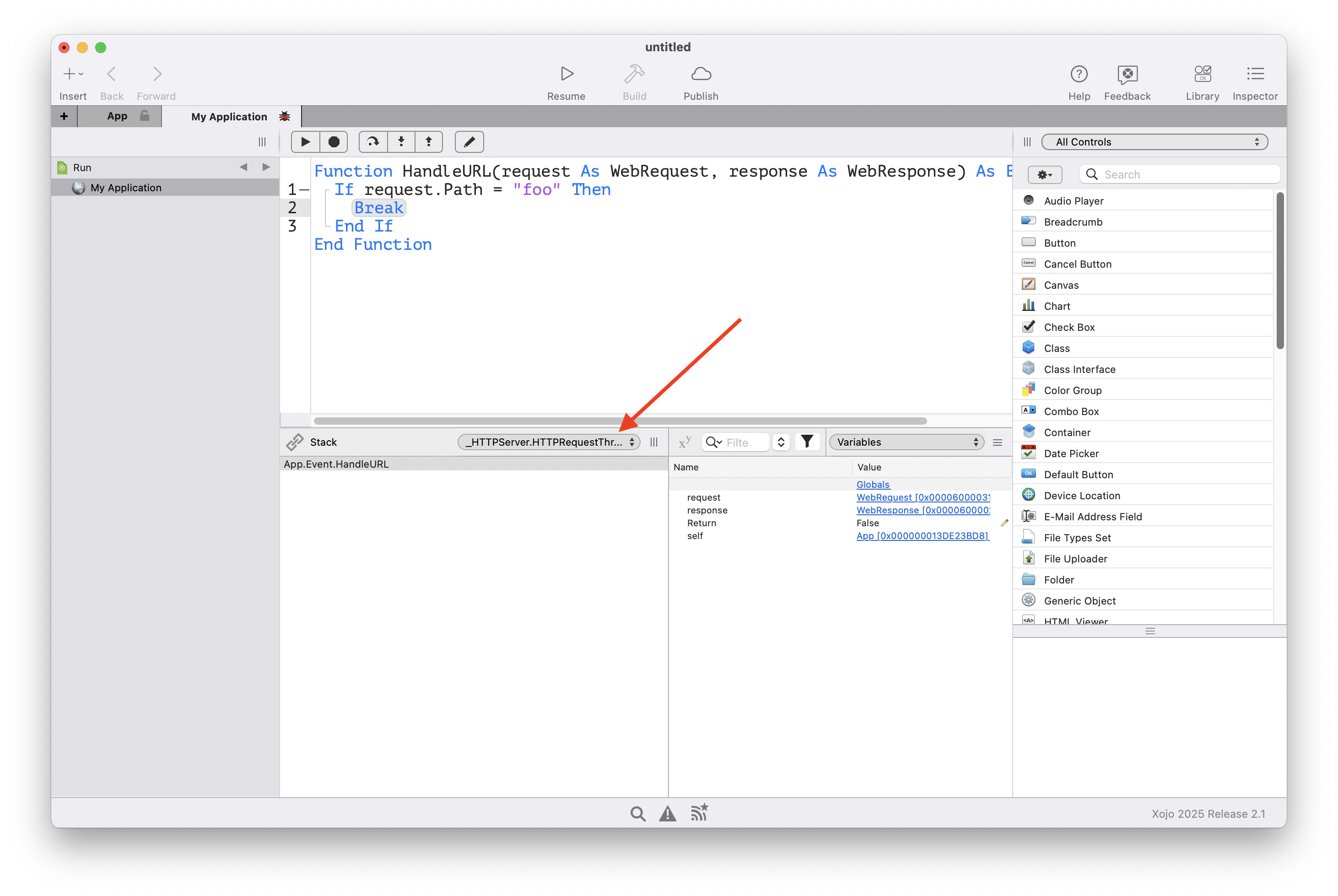Click the Step Out debugger icon

tap(428, 142)
